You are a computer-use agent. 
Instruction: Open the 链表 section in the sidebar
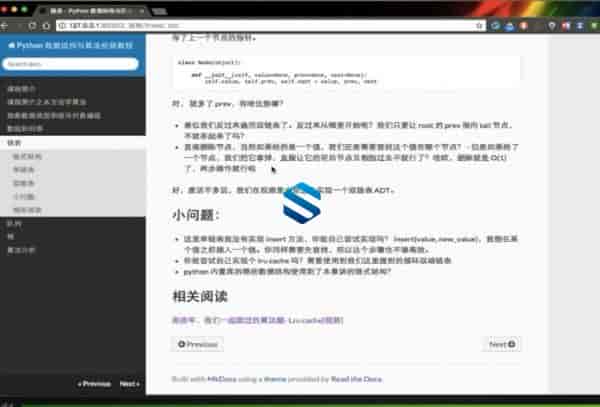(x=14, y=144)
